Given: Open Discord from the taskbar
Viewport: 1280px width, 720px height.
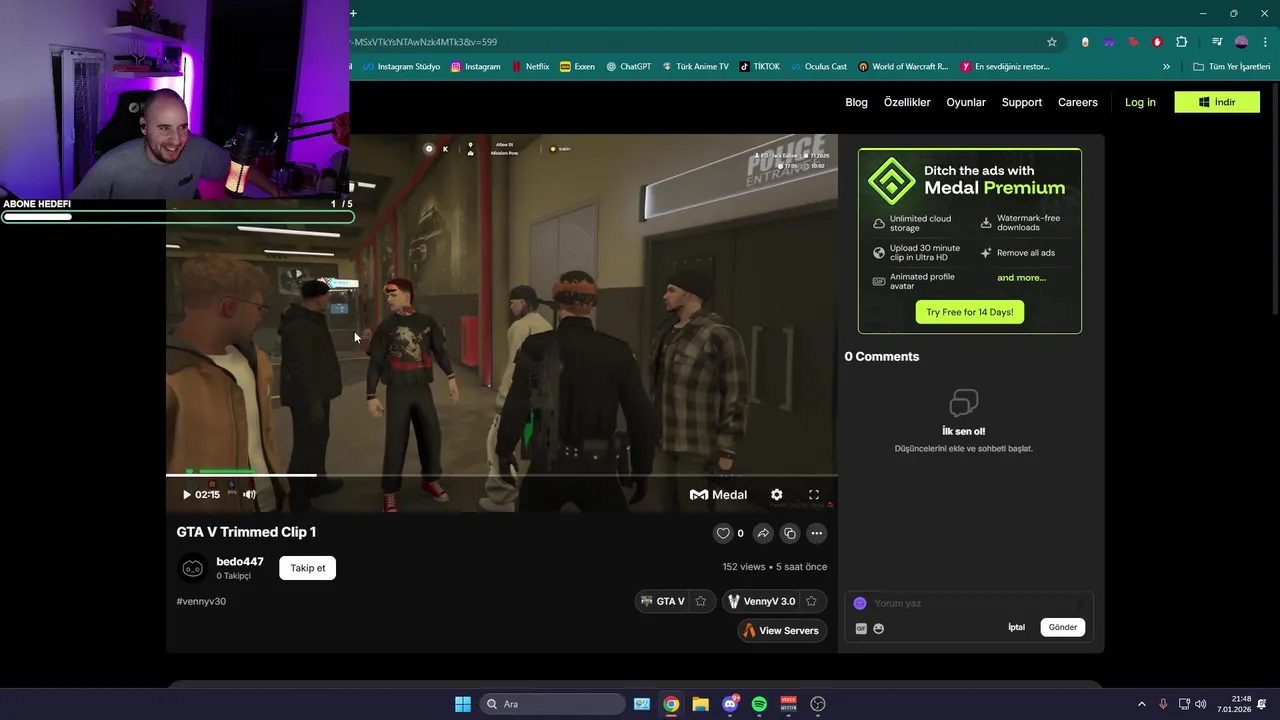Looking at the screenshot, I should pos(730,704).
